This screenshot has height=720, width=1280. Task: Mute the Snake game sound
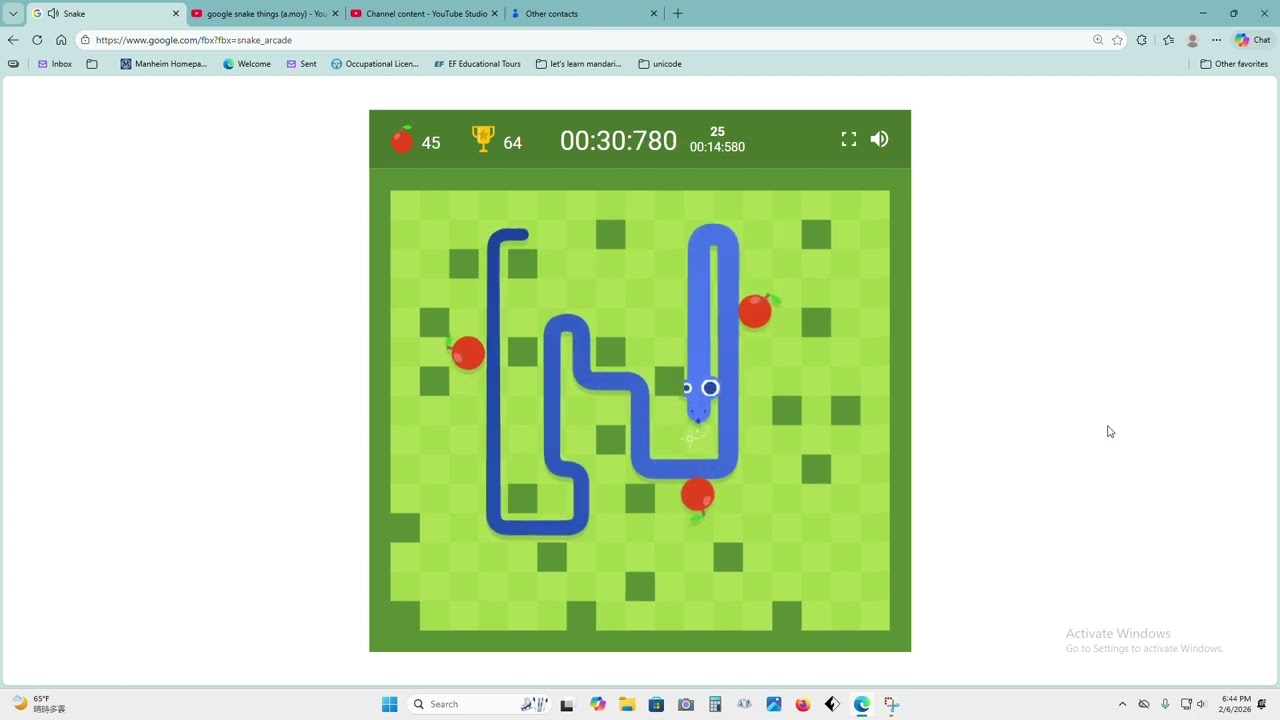click(x=879, y=139)
